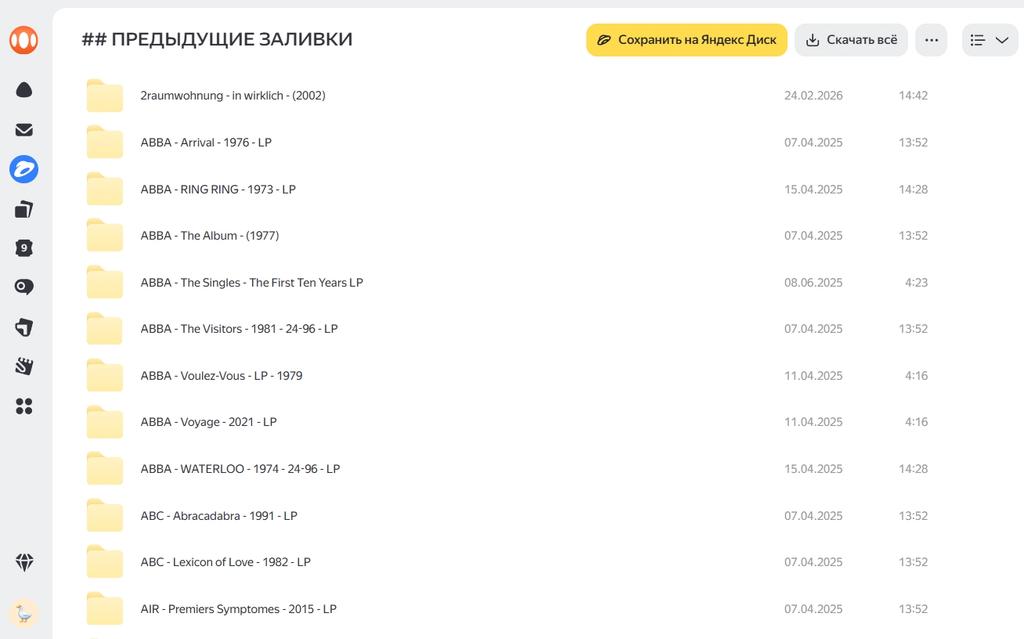1024x639 pixels.
Task: Open the Documents stacked-pages sidebar icon
Action: 24,209
